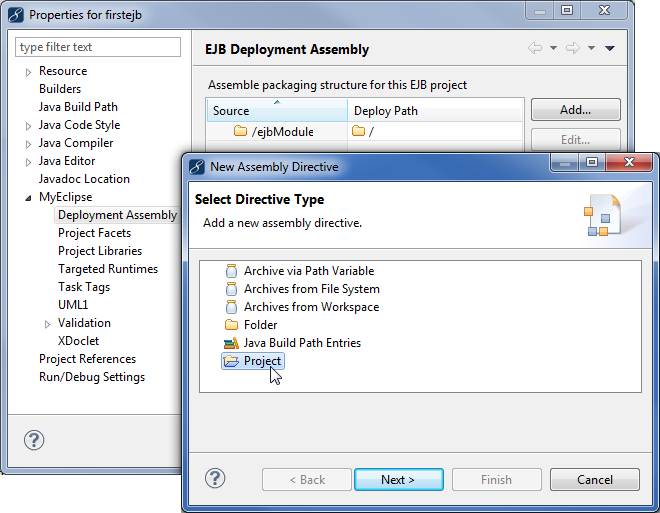Select the 'Archive via Path Variable' text
660x513 pixels.
[309, 271]
